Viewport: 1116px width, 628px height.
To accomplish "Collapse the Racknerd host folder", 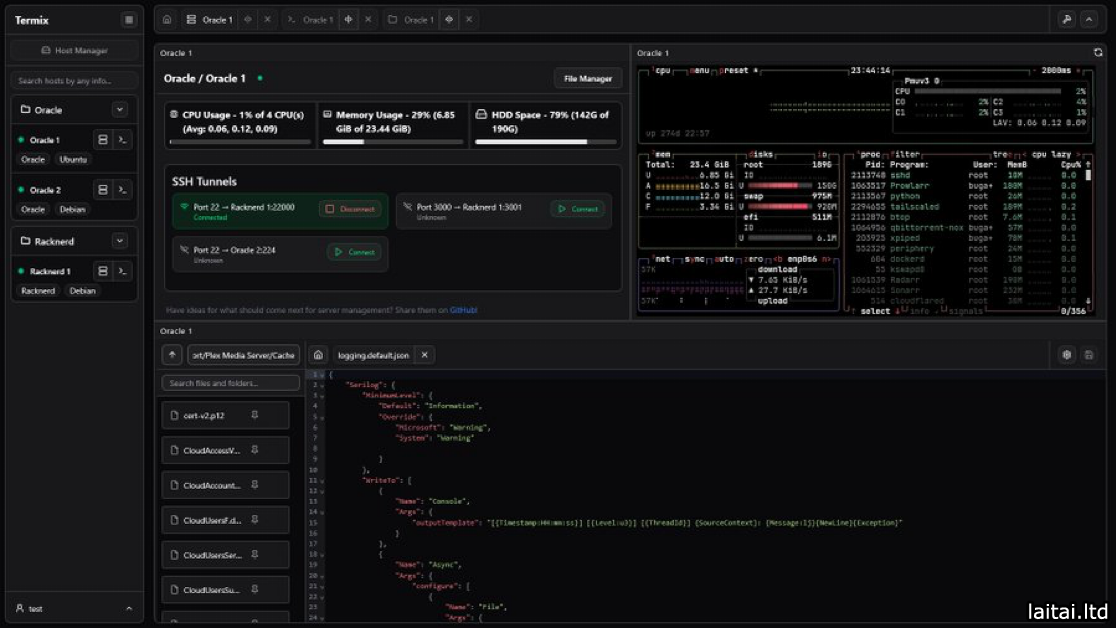I will click(120, 241).
